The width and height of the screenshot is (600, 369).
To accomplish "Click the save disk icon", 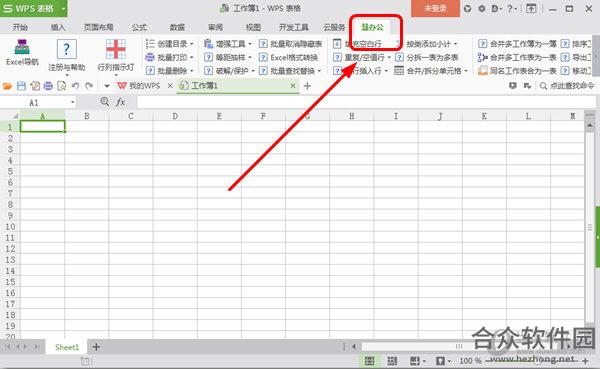I will coord(21,86).
